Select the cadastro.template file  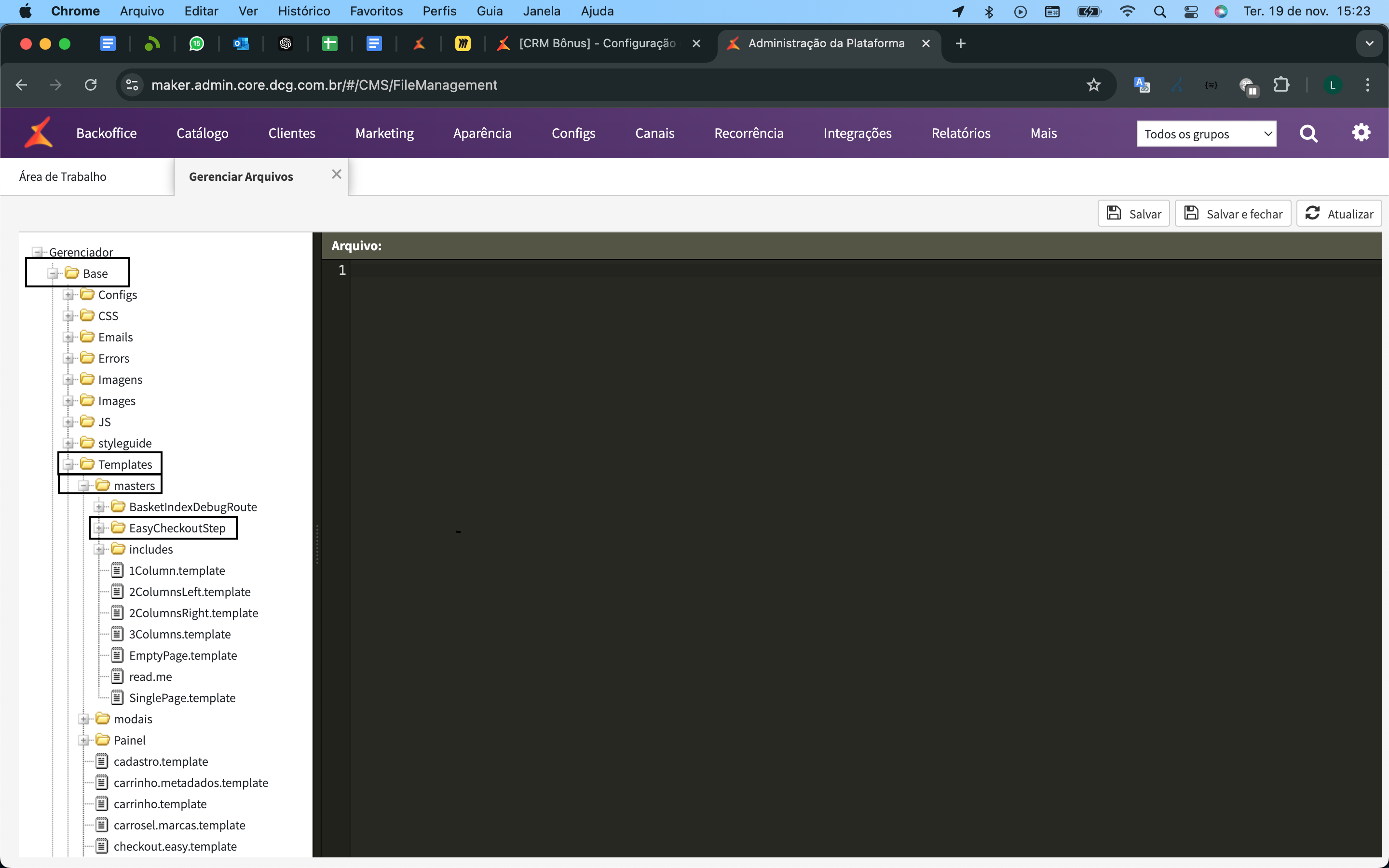161,762
